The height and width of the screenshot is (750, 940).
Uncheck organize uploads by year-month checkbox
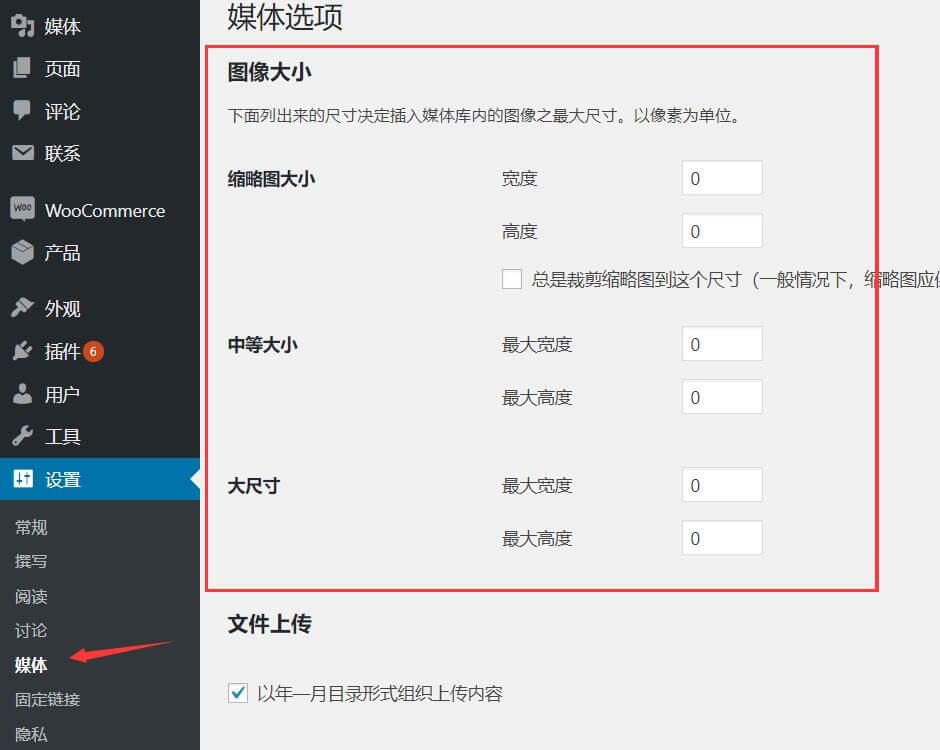click(x=238, y=693)
